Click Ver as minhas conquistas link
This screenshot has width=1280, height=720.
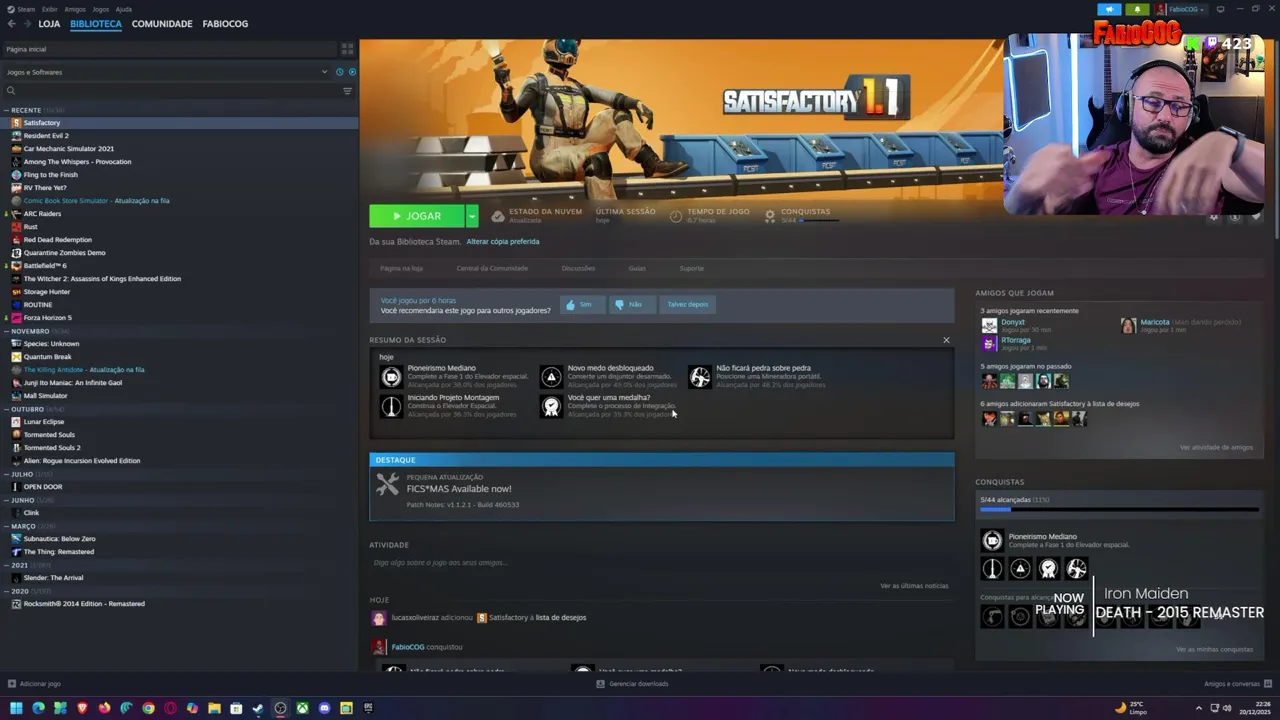[1214, 649]
